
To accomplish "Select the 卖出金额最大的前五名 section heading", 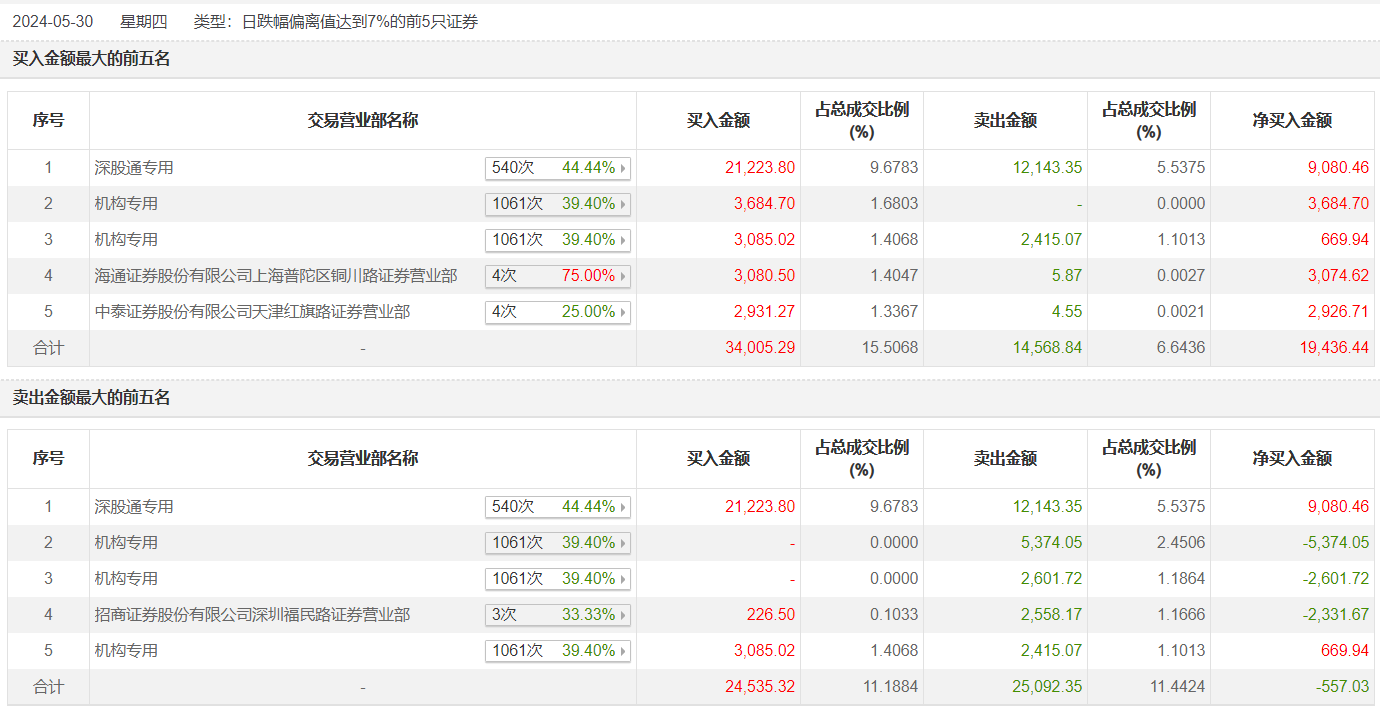I will [91, 398].
